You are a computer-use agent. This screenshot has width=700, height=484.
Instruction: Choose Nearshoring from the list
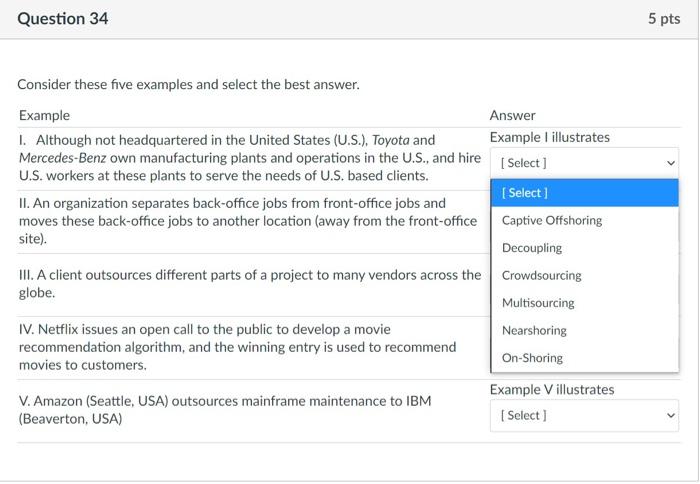[584, 330]
